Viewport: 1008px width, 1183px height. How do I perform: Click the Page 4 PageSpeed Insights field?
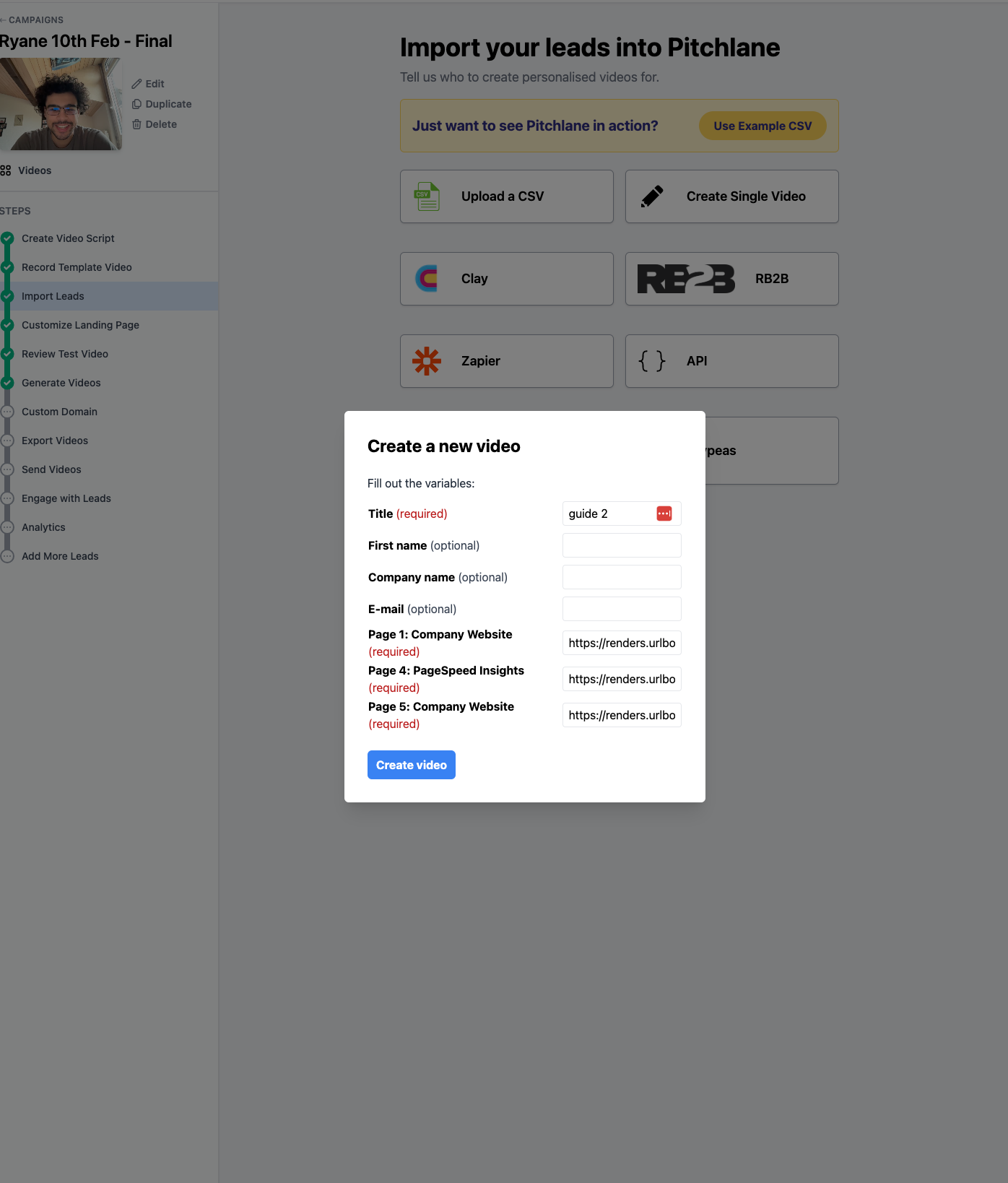pos(622,679)
